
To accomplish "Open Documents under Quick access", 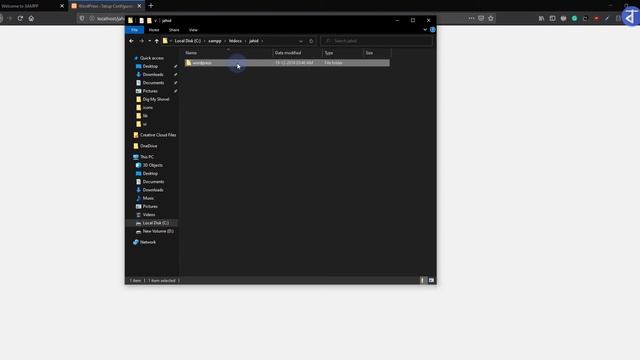I will 153,83.
